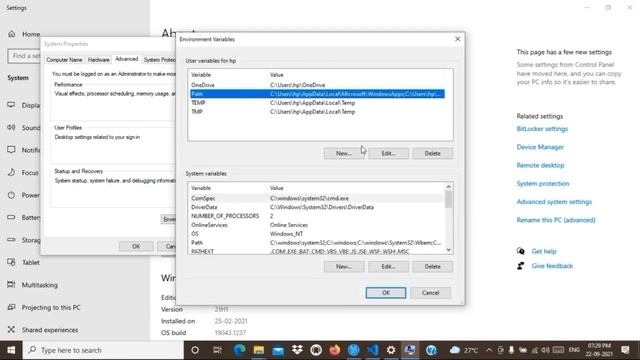Select the Path user variable row
The image size is (640, 360).
317,94
